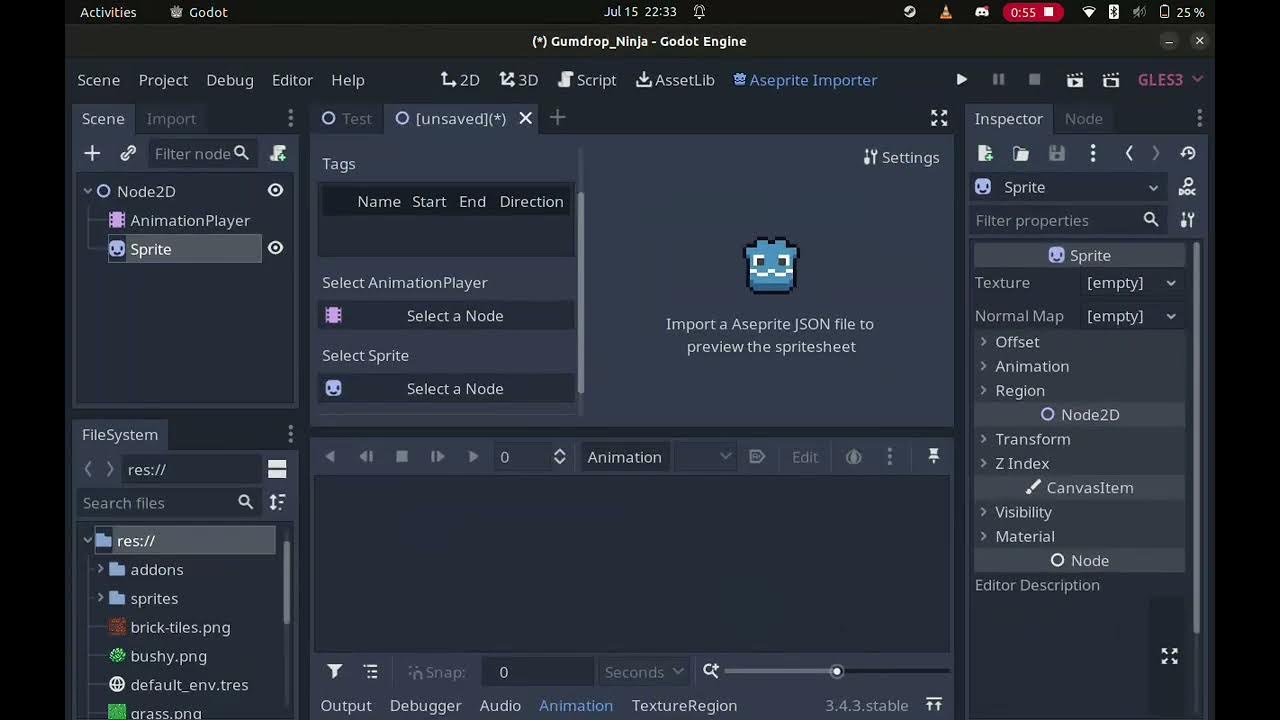Play the edited scene clapper icon
1280x720 pixels.
click(x=1075, y=80)
